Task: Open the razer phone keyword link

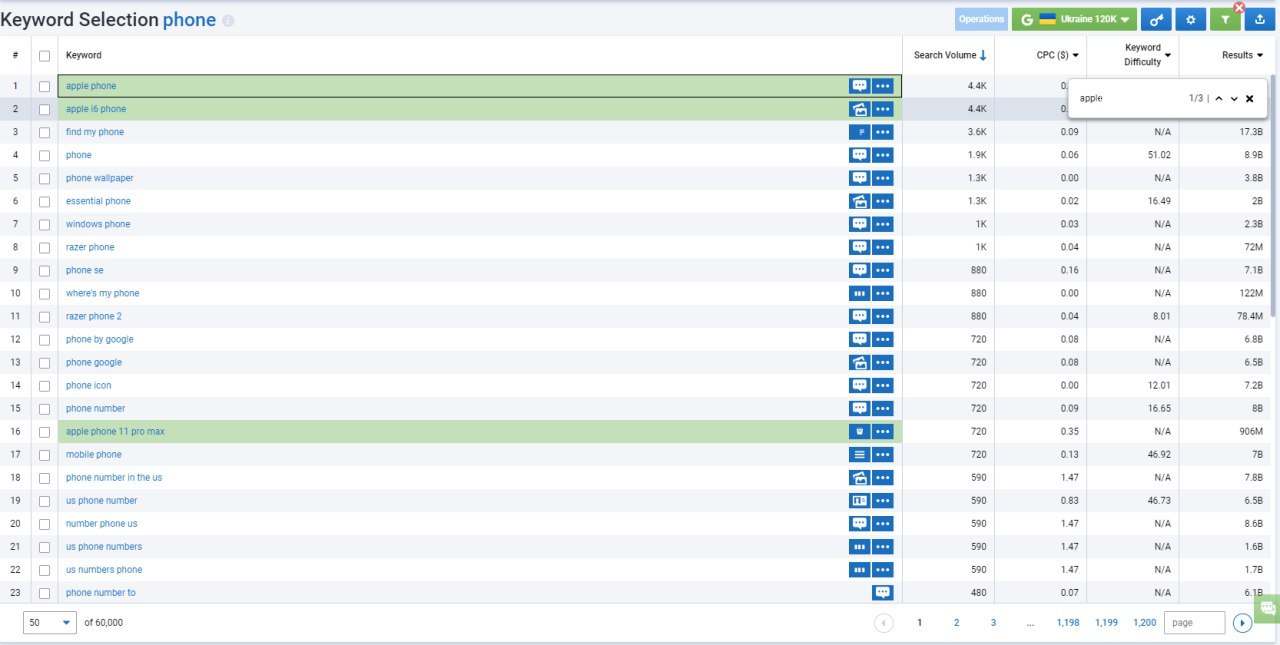Action: [90, 247]
